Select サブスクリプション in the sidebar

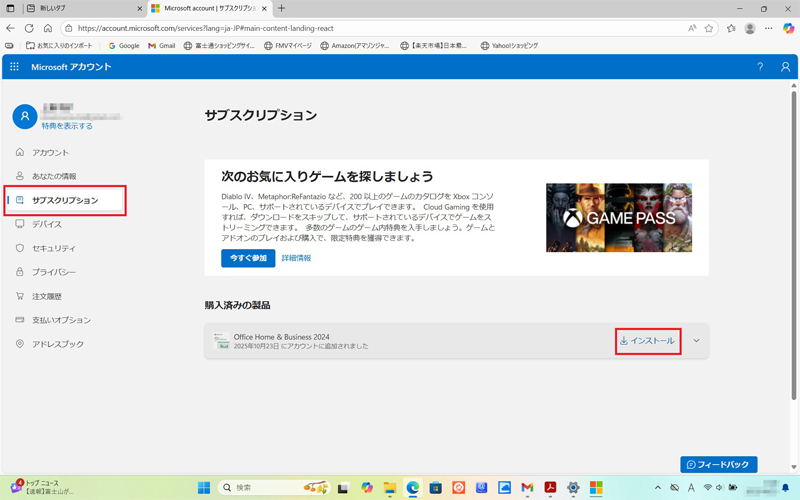click(x=65, y=200)
